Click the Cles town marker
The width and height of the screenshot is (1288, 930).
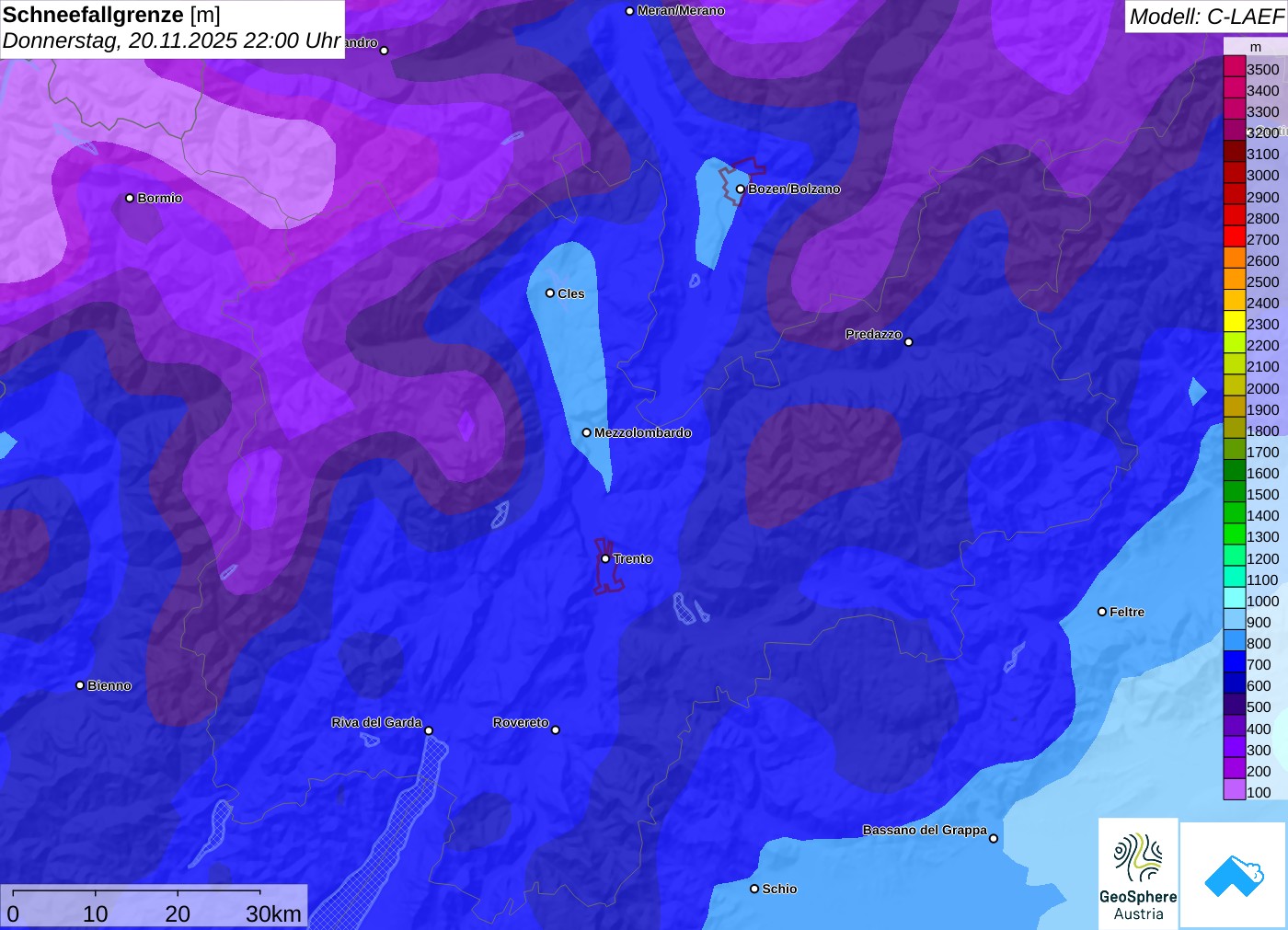550,293
